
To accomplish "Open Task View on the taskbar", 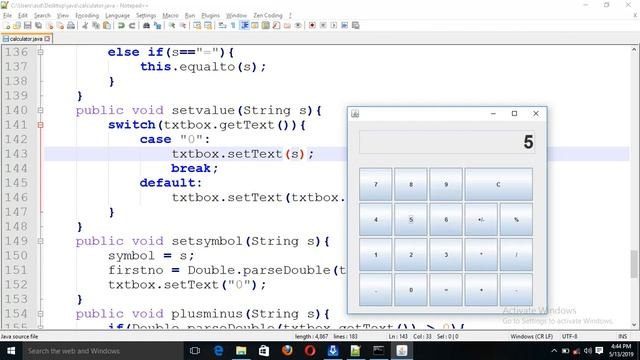I will coord(195,351).
